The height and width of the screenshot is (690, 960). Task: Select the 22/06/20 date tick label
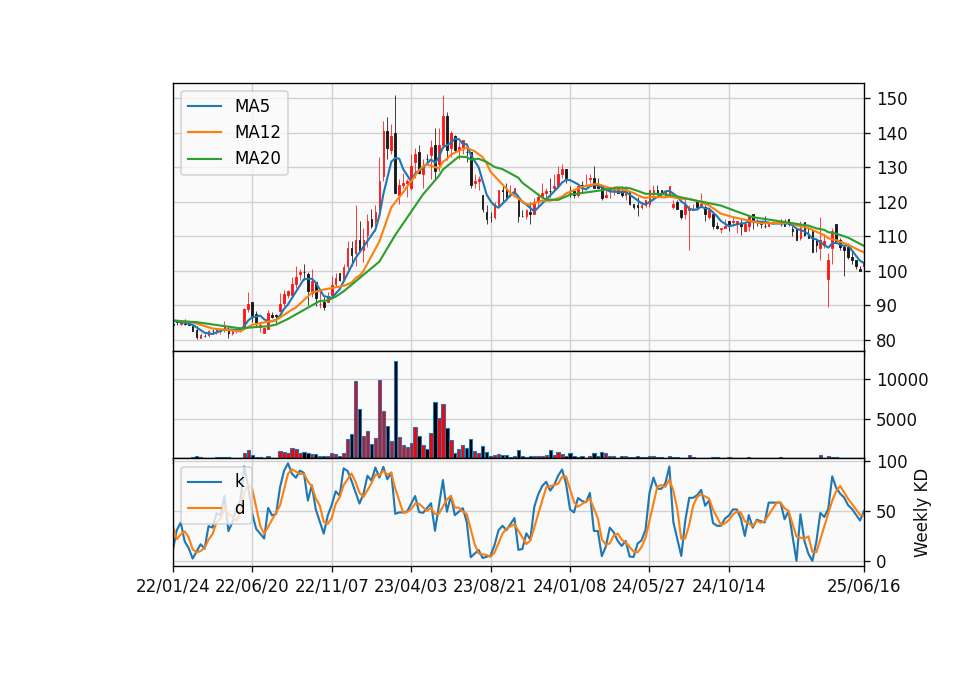coord(252,586)
